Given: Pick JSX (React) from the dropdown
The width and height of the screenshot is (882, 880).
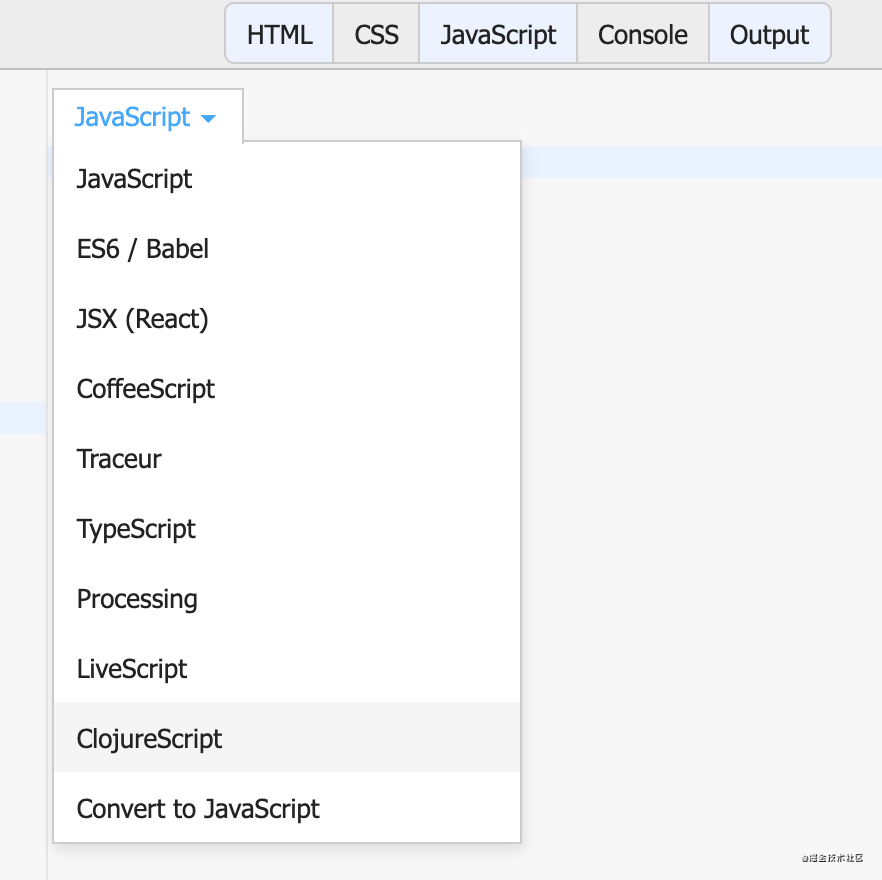Looking at the screenshot, I should tap(287, 318).
